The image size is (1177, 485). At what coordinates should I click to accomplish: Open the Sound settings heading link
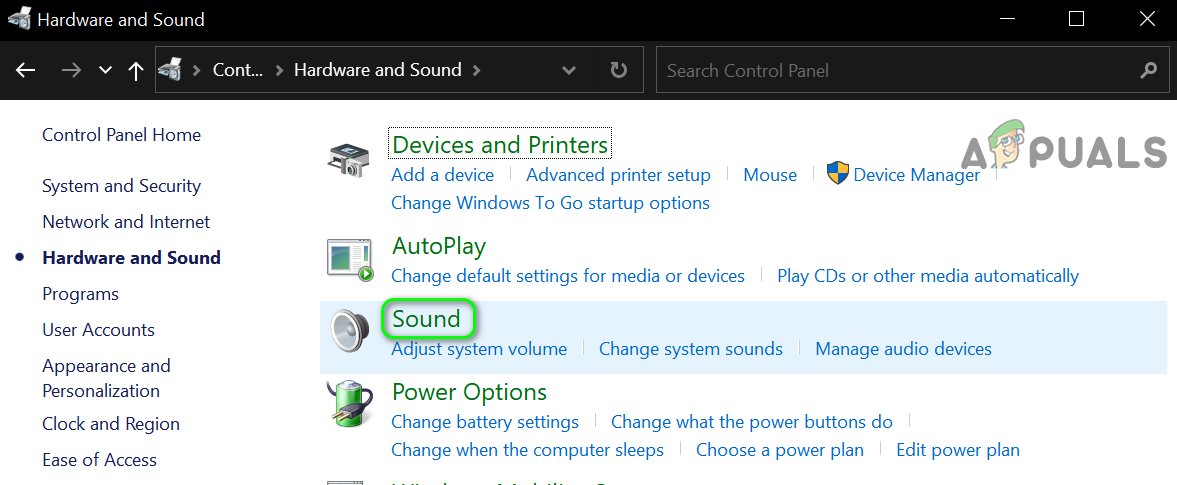point(426,320)
